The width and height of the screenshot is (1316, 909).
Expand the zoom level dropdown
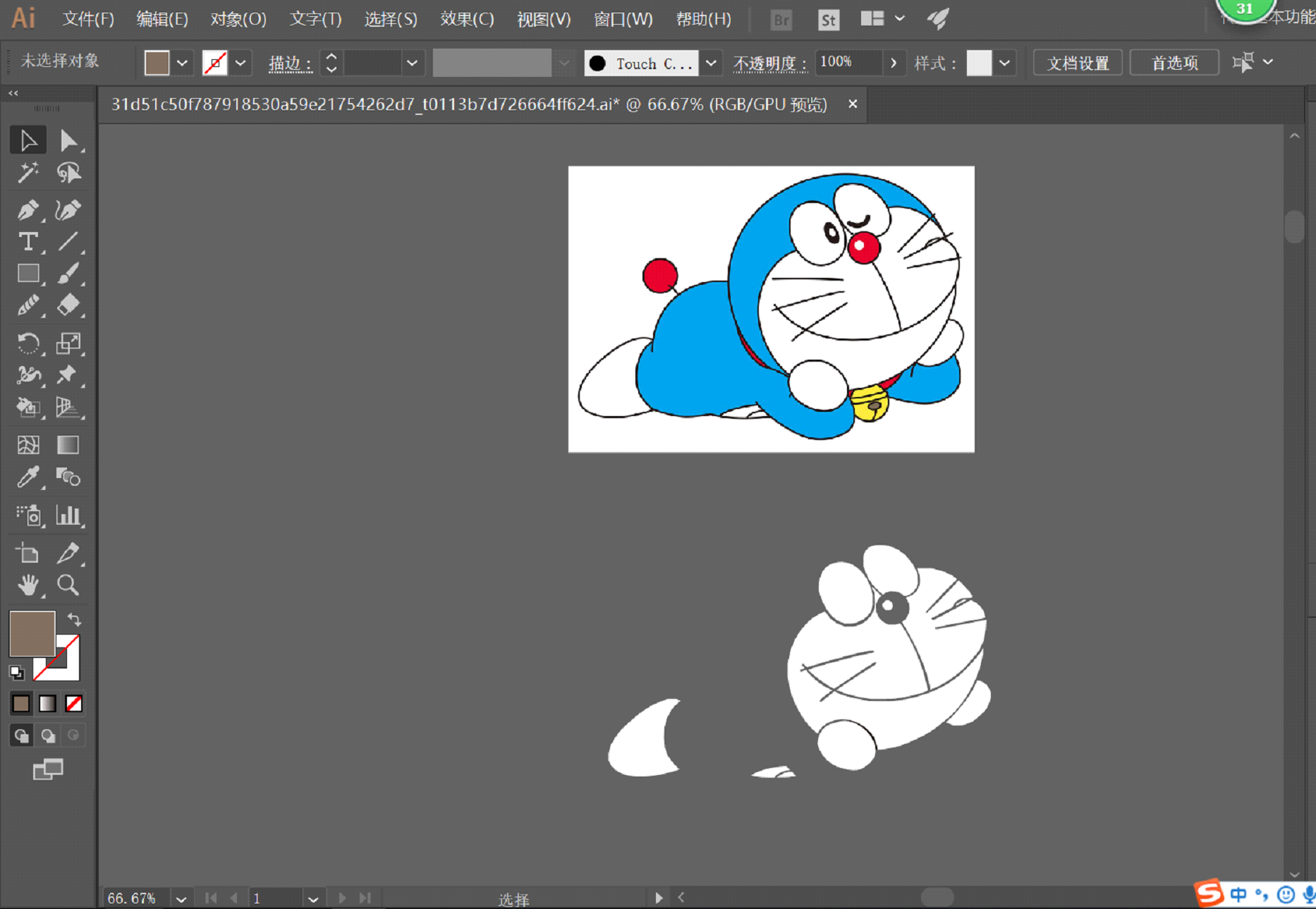[x=181, y=898]
